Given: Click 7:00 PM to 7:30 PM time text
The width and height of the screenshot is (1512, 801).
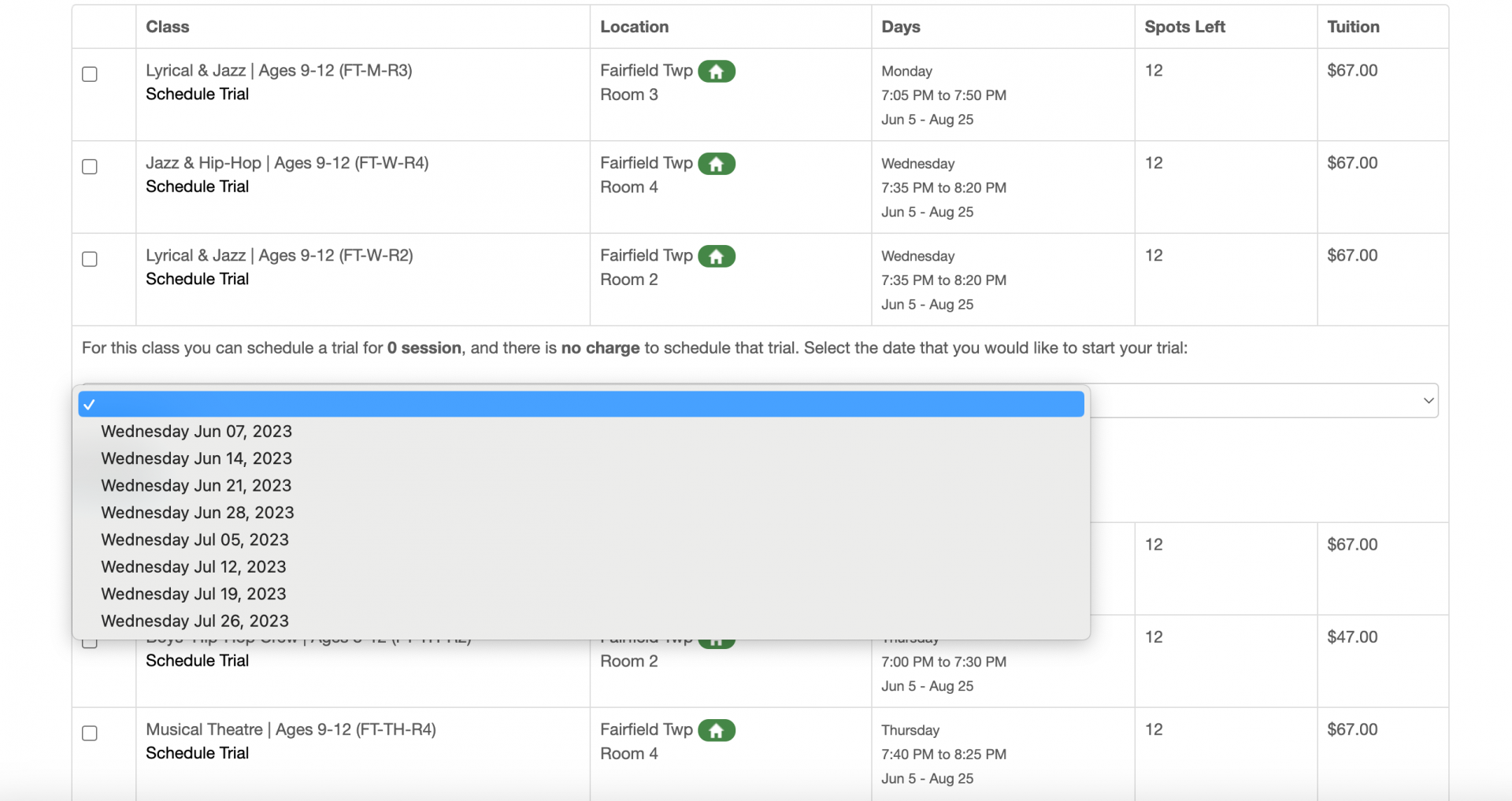Looking at the screenshot, I should pyautogui.click(x=943, y=662).
